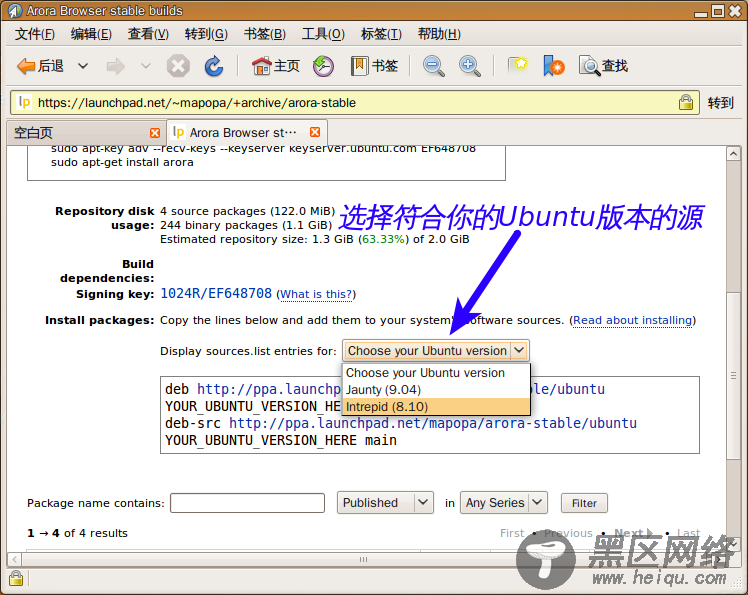Screen dimensions: 748x595
Task: Click the Filter button
Action: point(584,503)
